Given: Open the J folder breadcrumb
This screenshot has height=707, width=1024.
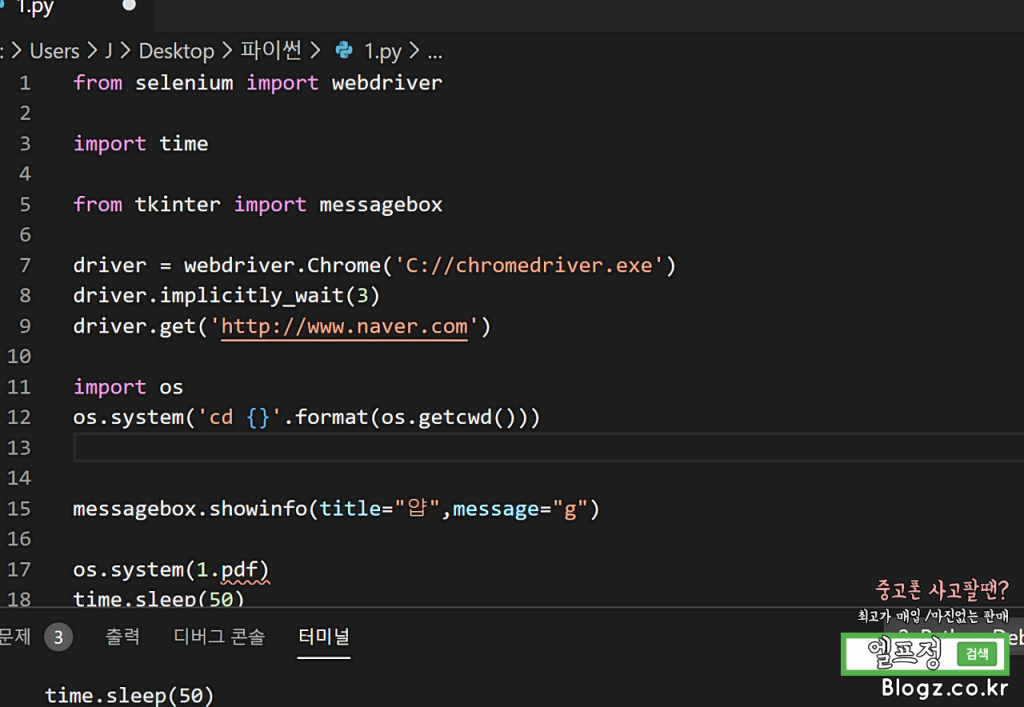Looking at the screenshot, I should [x=108, y=51].
